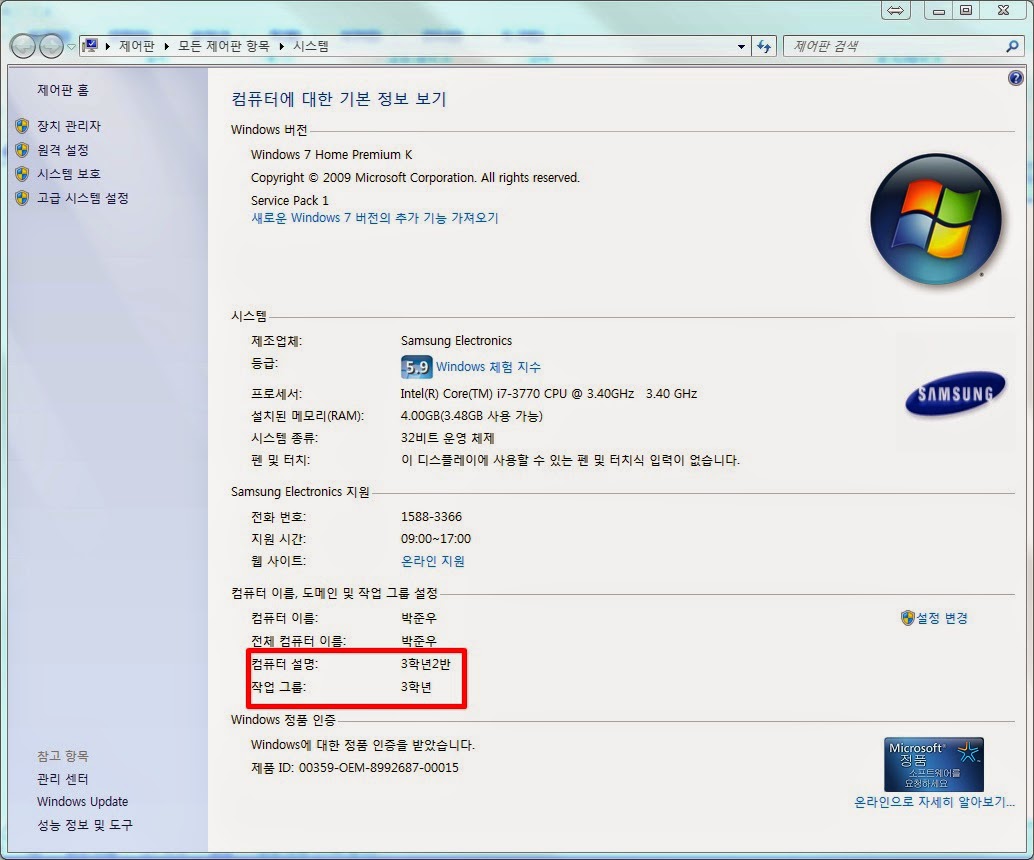The height and width of the screenshot is (860, 1034).
Task: Click the refresh button beside address bar
Action: (764, 46)
